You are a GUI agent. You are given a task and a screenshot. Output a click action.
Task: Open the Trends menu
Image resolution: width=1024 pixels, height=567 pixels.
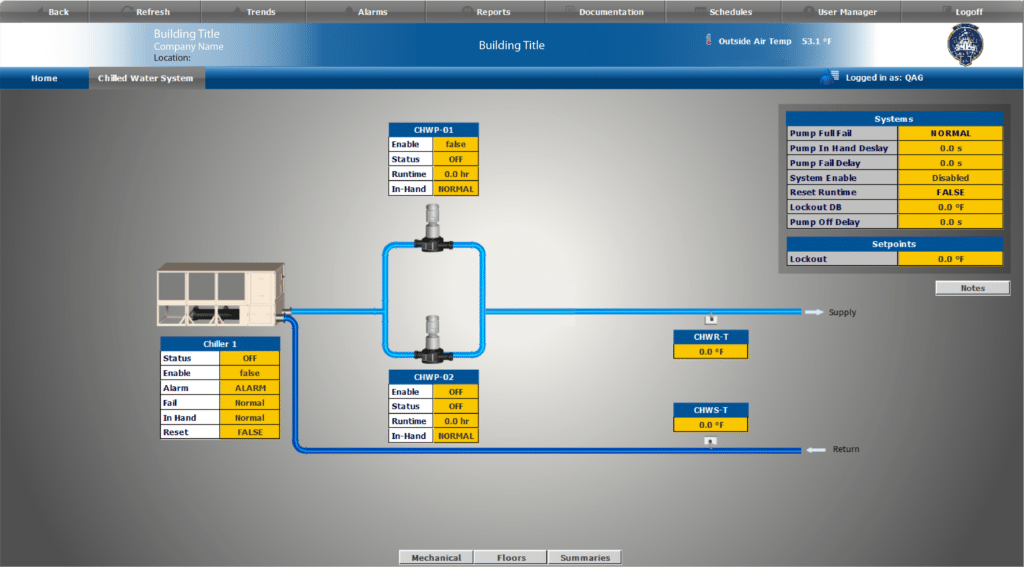pyautogui.click(x=254, y=12)
